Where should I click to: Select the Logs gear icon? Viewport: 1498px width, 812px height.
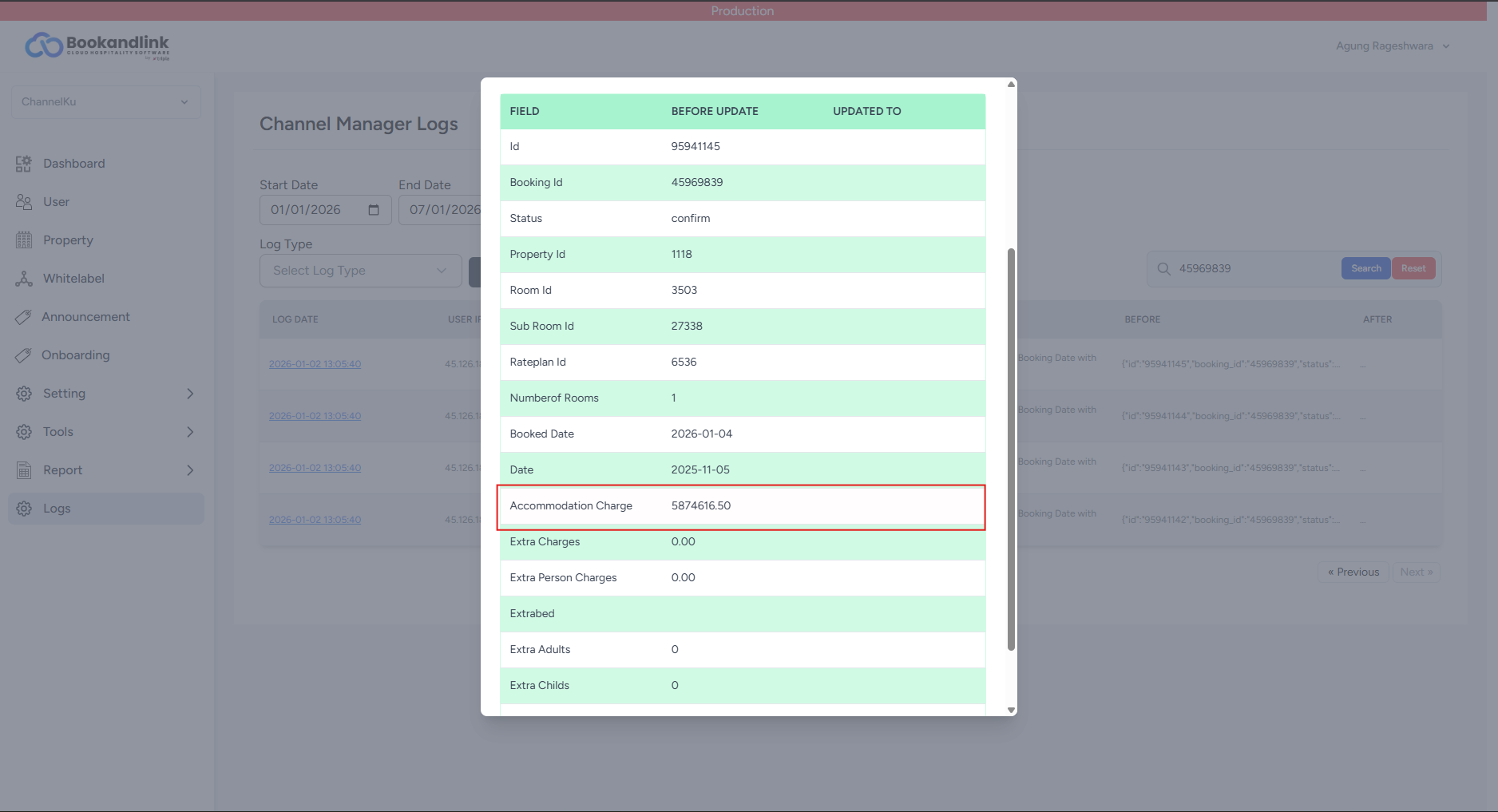point(24,509)
